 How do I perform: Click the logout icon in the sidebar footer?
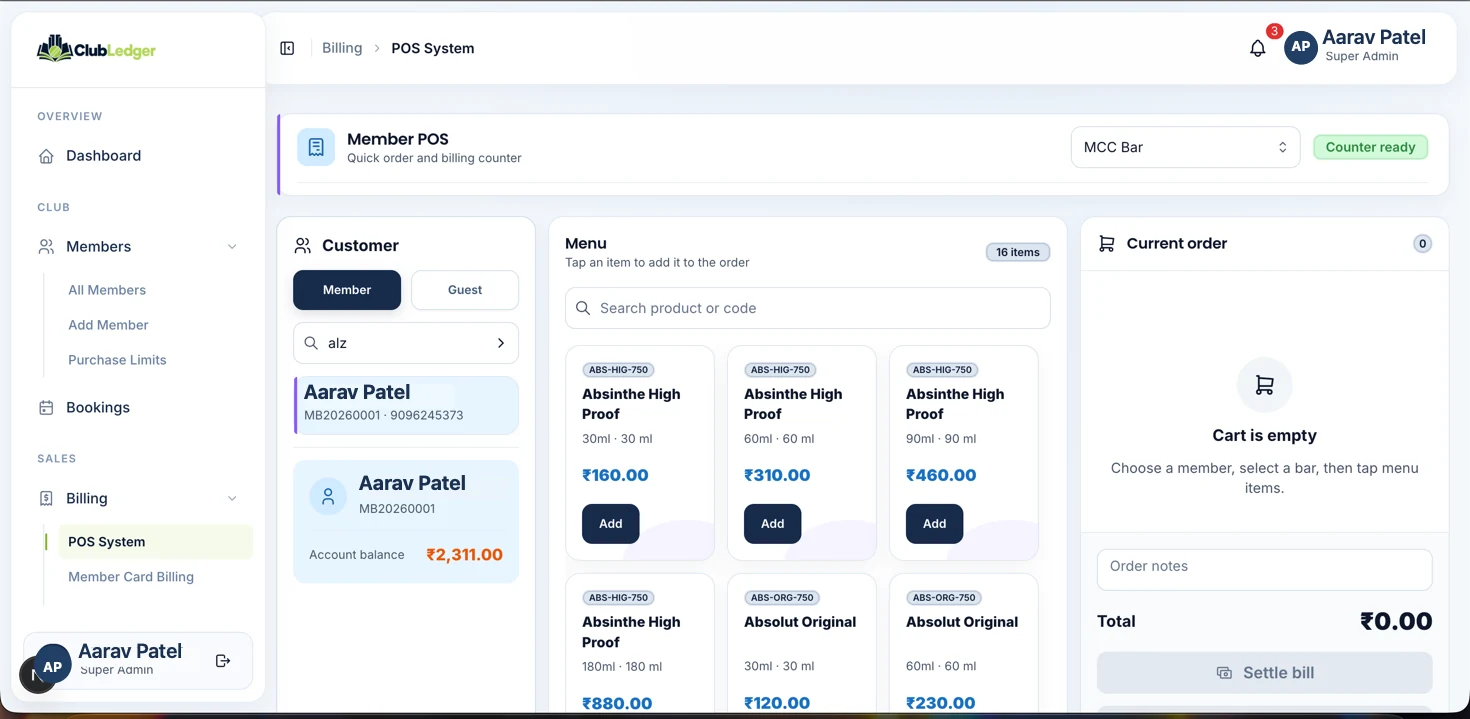tap(223, 661)
